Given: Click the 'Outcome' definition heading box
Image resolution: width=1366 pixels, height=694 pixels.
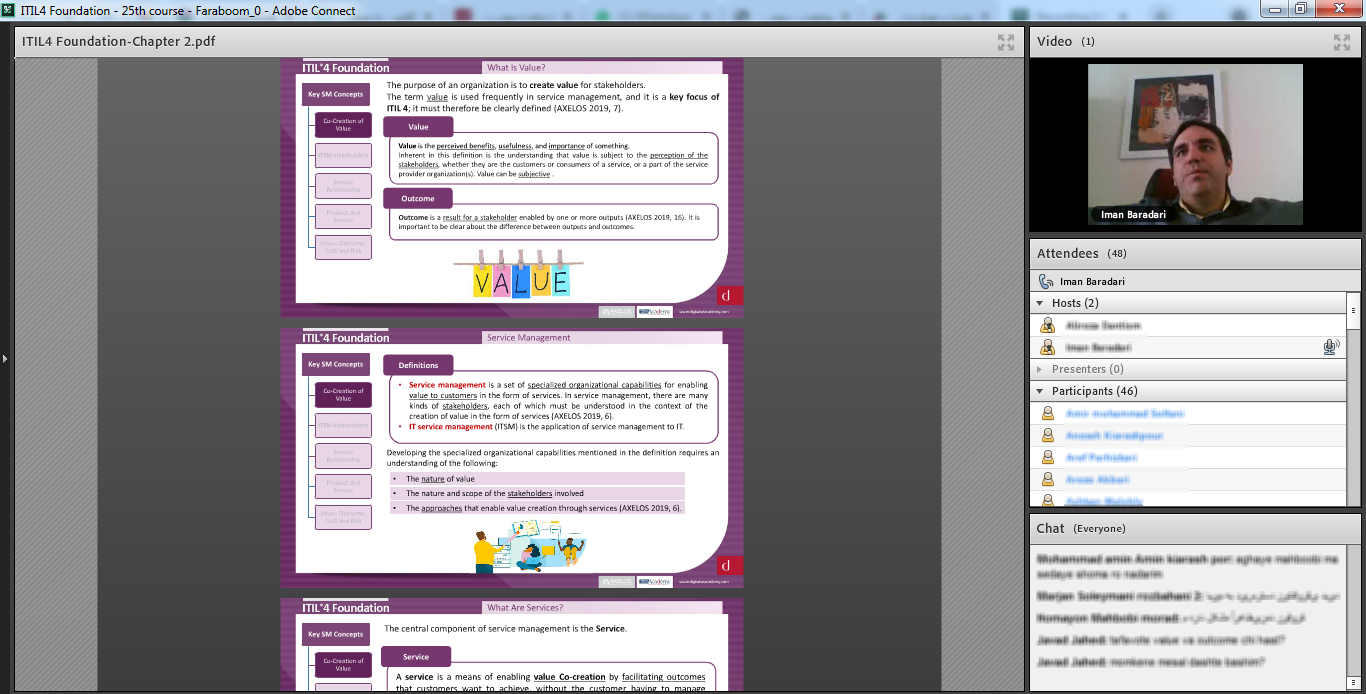Looking at the screenshot, I should pyautogui.click(x=418, y=198).
